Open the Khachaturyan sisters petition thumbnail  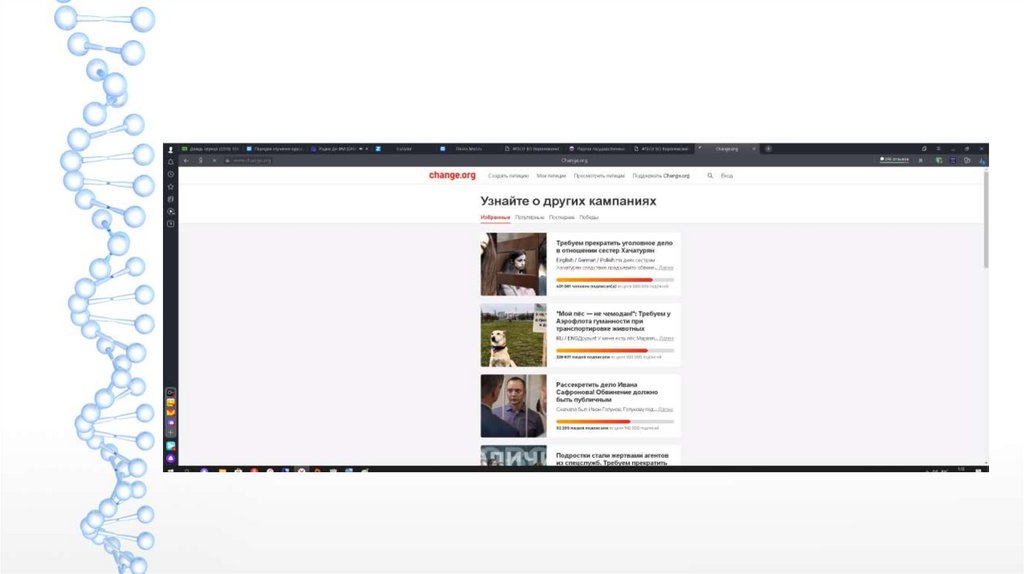513,264
